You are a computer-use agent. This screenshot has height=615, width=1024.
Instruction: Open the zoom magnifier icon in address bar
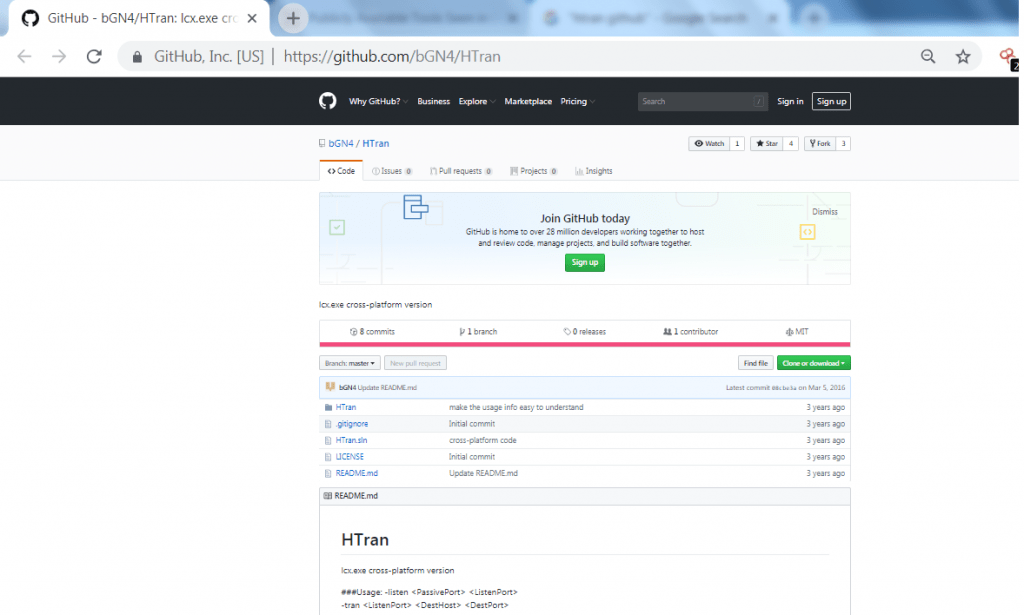tap(928, 57)
